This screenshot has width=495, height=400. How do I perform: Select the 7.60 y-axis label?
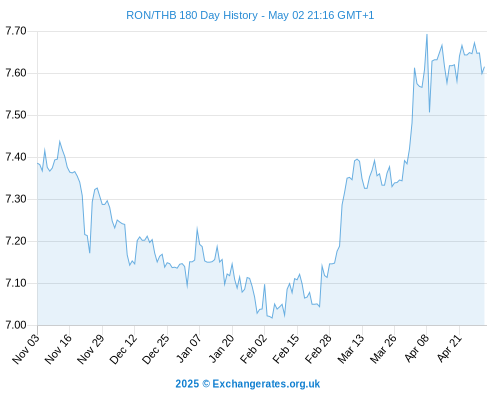[16, 73]
